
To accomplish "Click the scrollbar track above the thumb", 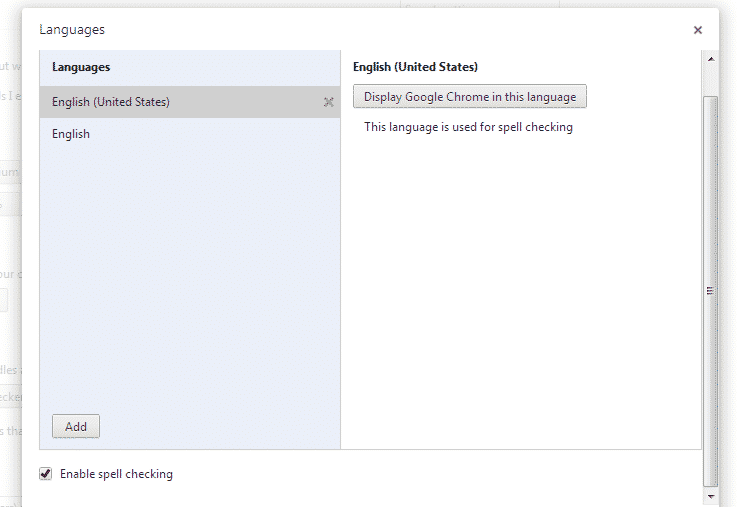I will 711,80.
